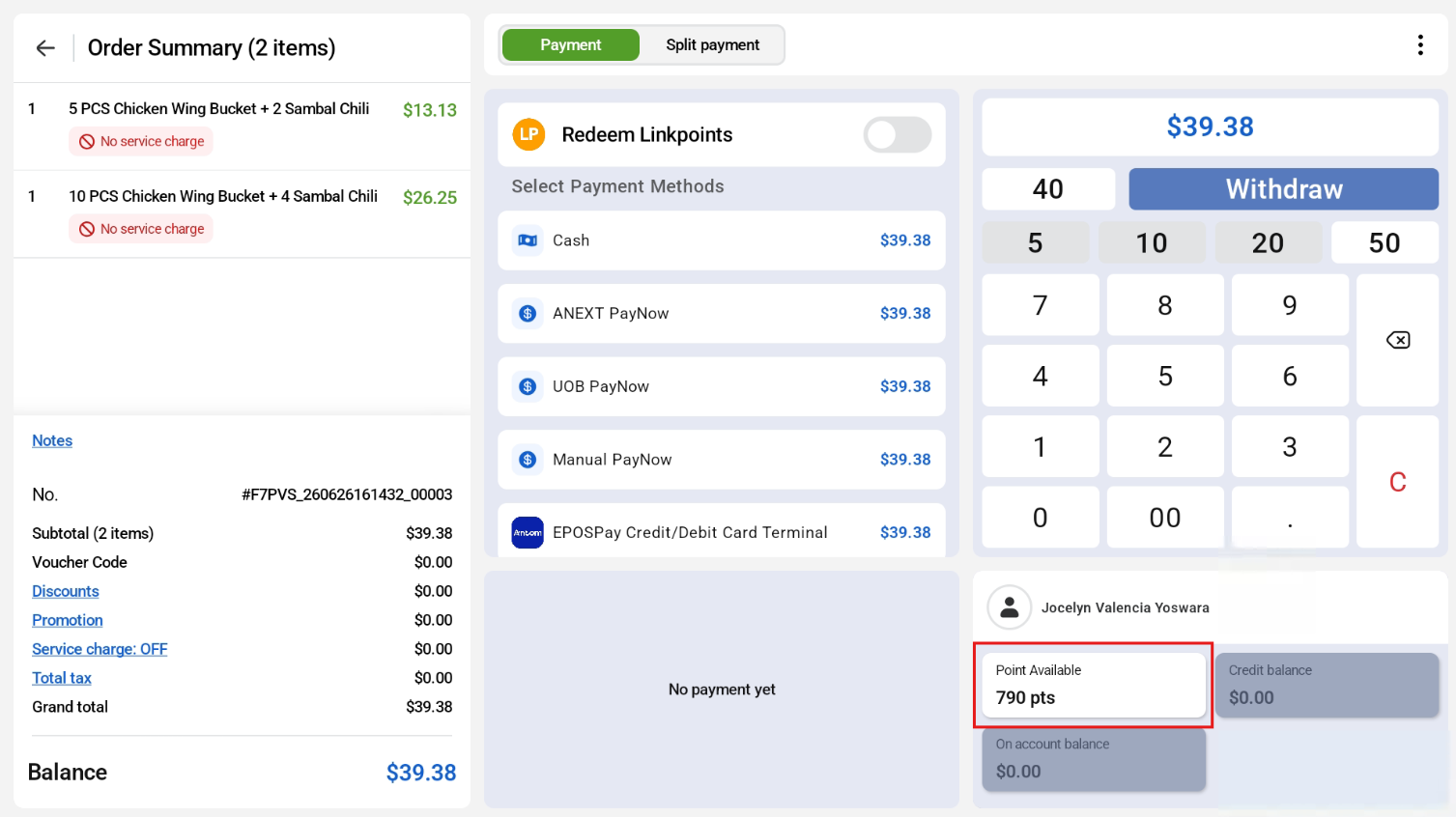Open the Total tax link
Screen dimensions: 1456x817
coord(62,678)
